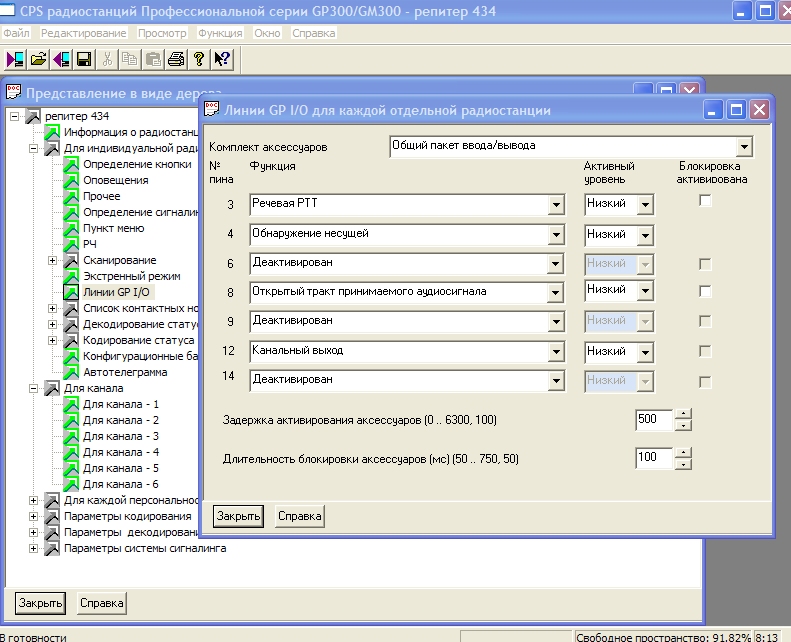Click the Конфигурационные node icon
Screen dimensions: 791x642
tap(71, 356)
